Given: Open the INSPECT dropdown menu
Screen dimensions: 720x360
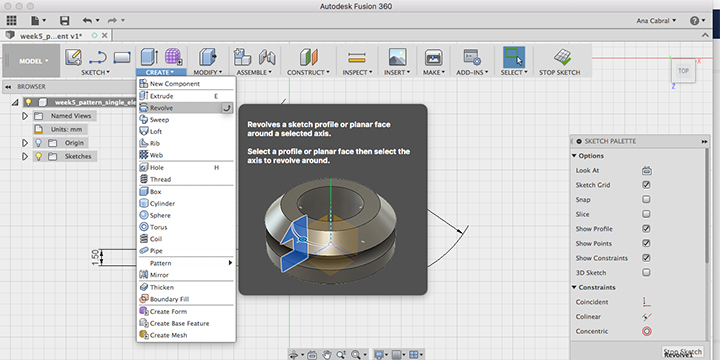Looking at the screenshot, I should (358, 73).
